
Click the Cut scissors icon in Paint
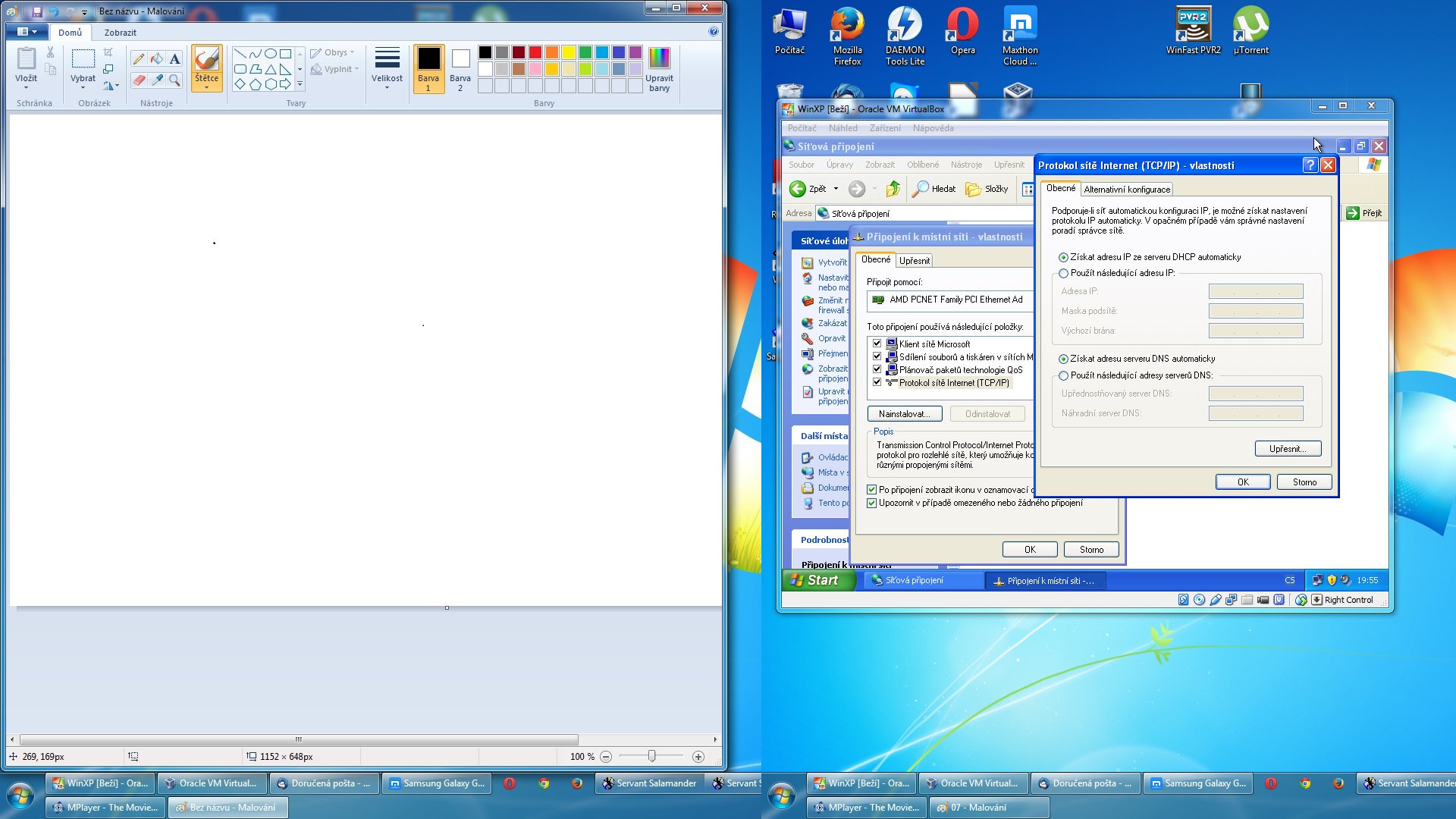50,52
